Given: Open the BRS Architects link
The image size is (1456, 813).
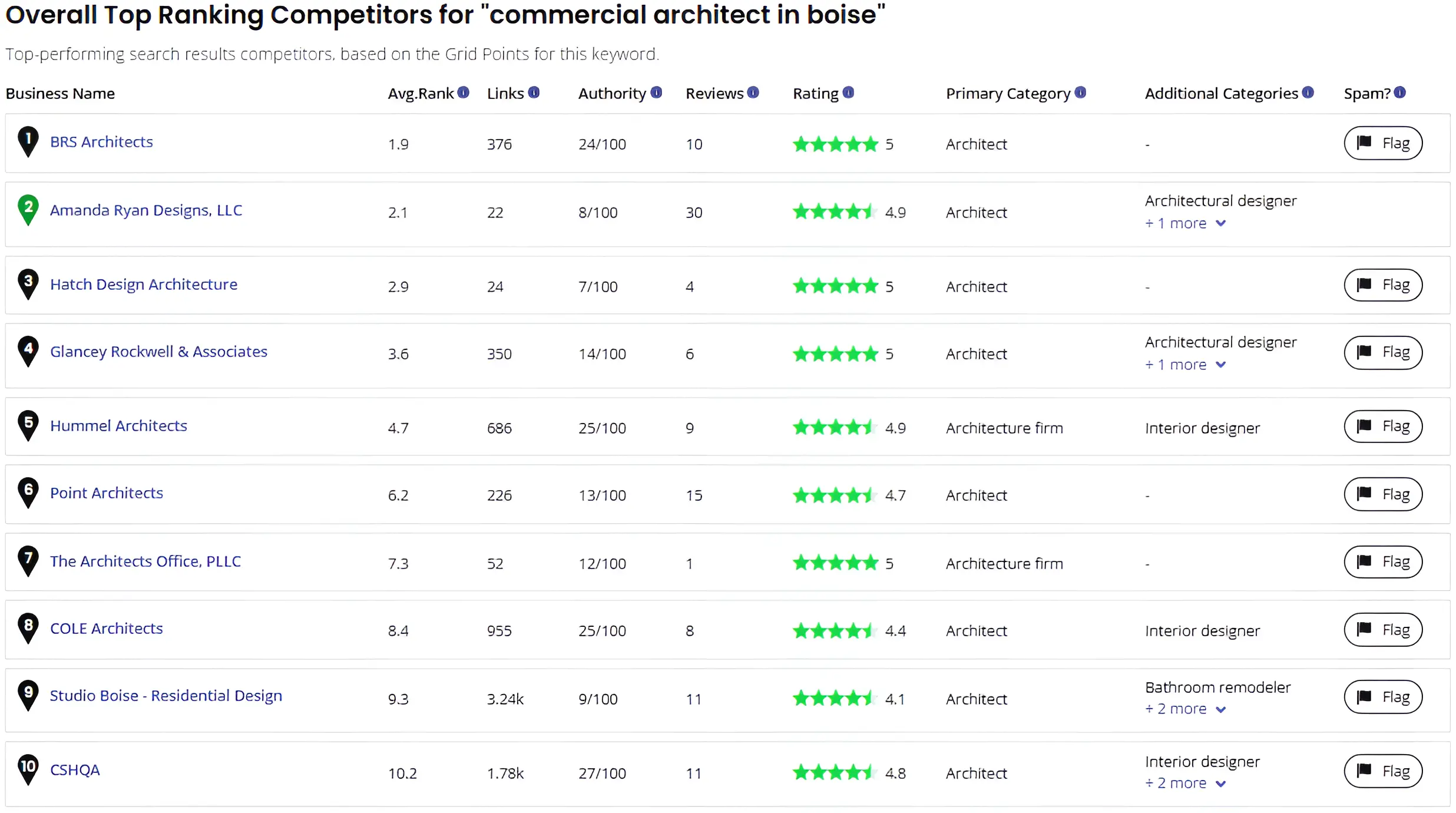Looking at the screenshot, I should 101,142.
